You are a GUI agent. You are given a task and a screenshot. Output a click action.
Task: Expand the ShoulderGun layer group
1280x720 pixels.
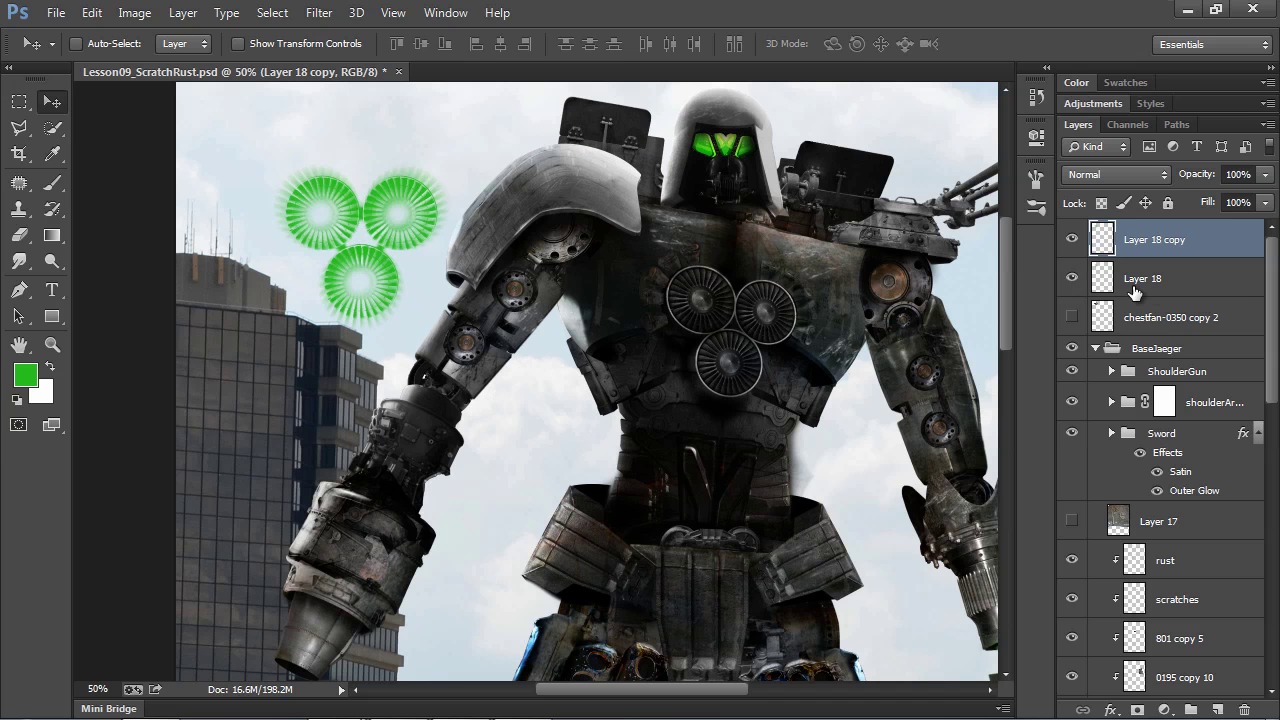coord(1111,371)
